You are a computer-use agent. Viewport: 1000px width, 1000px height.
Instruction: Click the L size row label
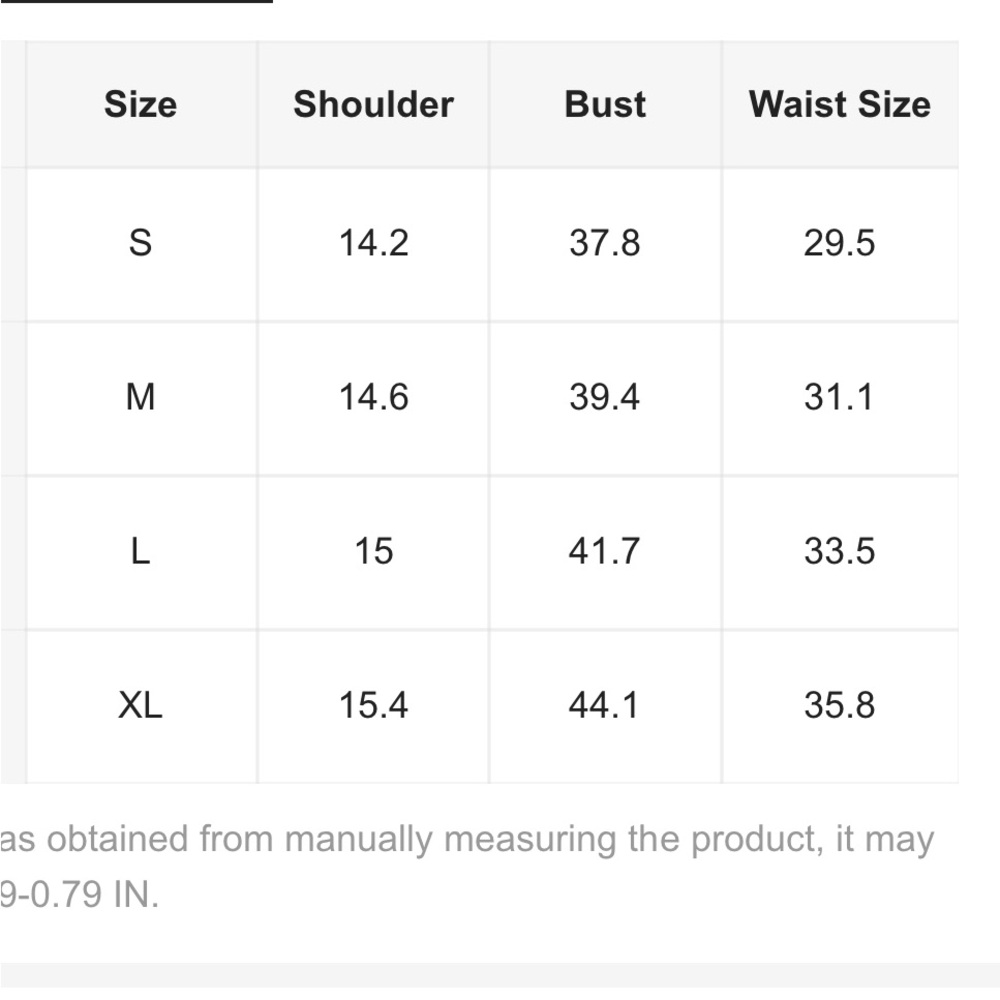(140, 551)
